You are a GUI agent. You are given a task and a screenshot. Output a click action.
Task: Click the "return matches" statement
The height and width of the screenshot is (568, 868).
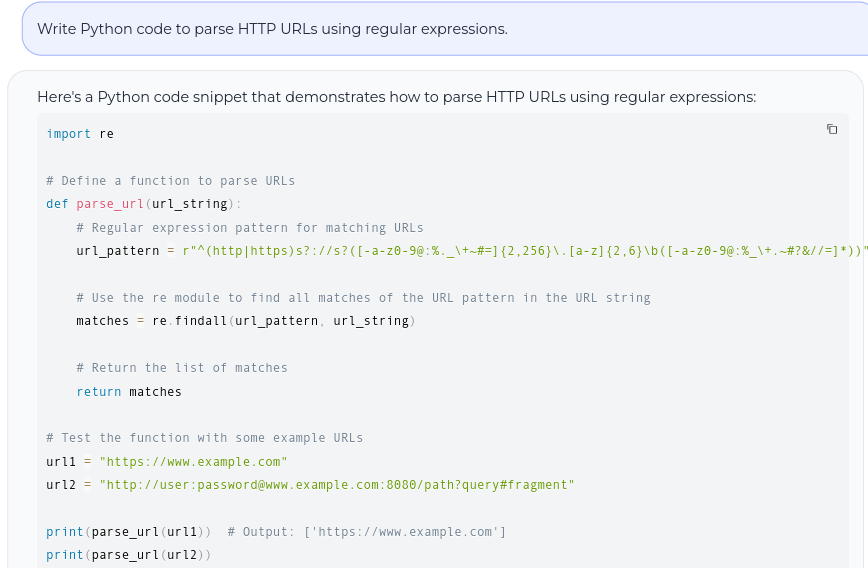129,392
